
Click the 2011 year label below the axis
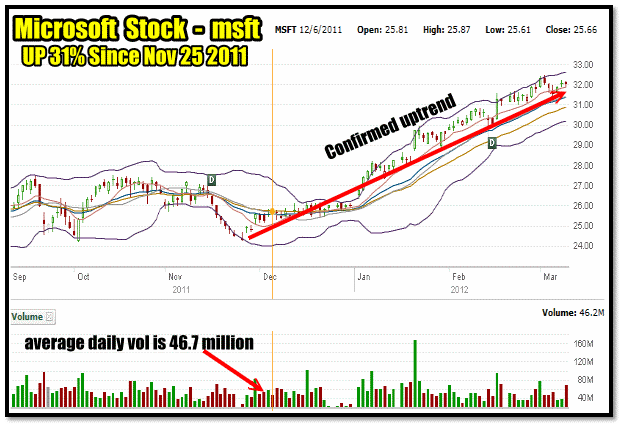[181, 289]
